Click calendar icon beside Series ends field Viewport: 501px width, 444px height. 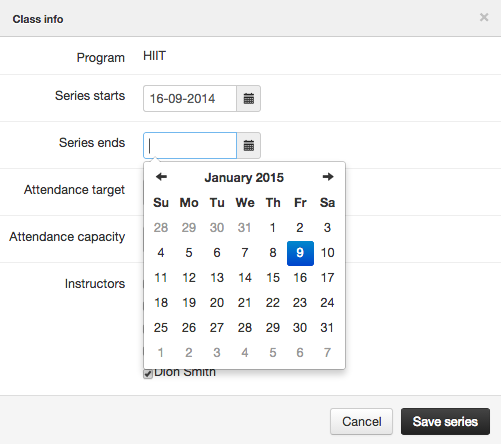coord(249,146)
